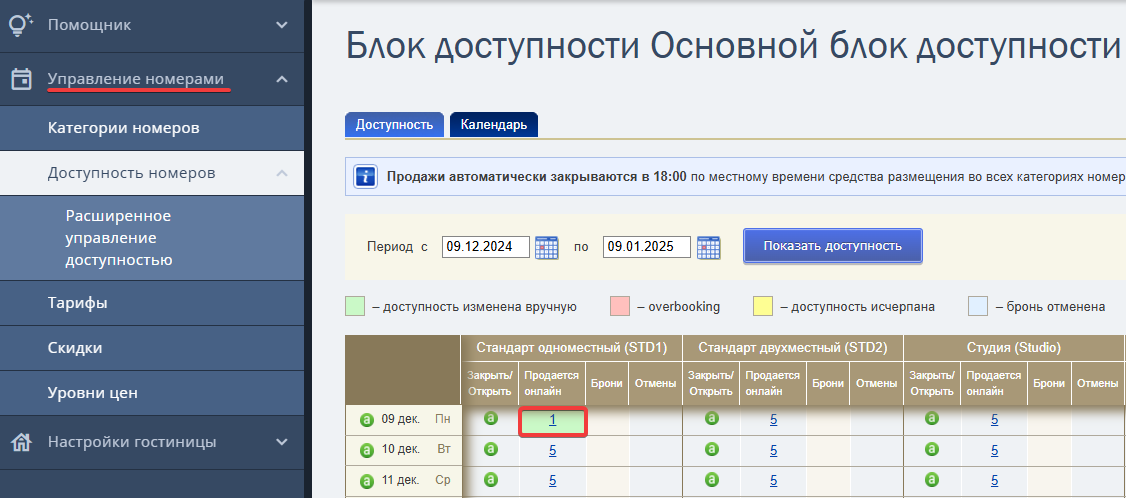Click the yellow availability-exhausted legend swatch
Viewport: 1126px width, 498px height.
(763, 306)
